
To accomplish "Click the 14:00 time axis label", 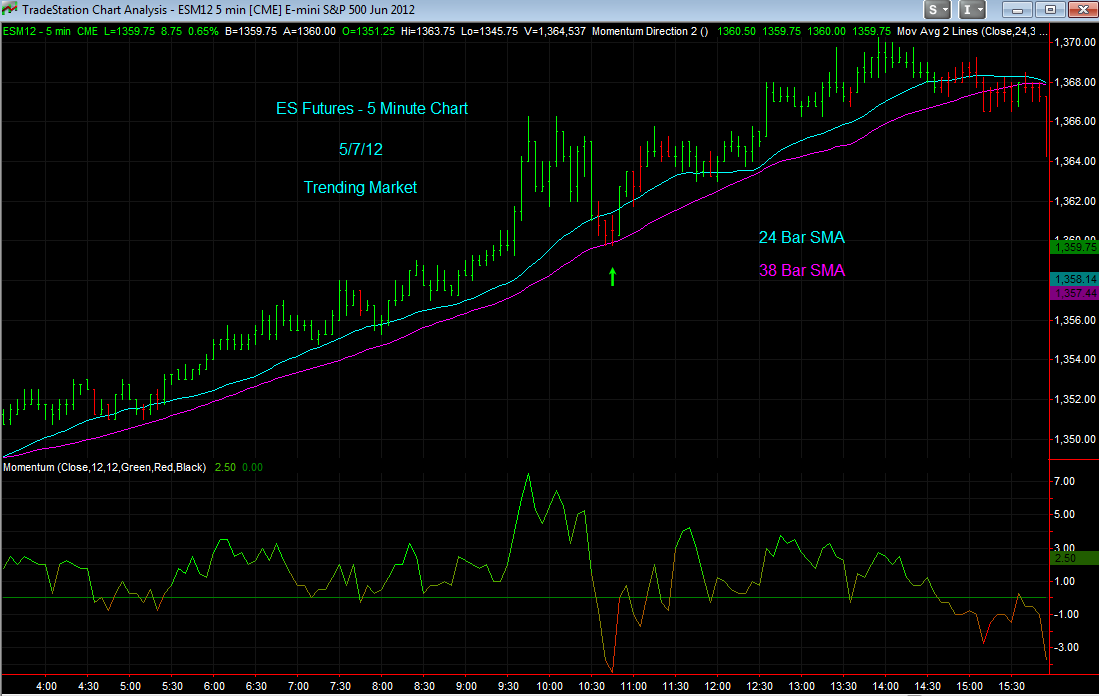I will 885,686.
